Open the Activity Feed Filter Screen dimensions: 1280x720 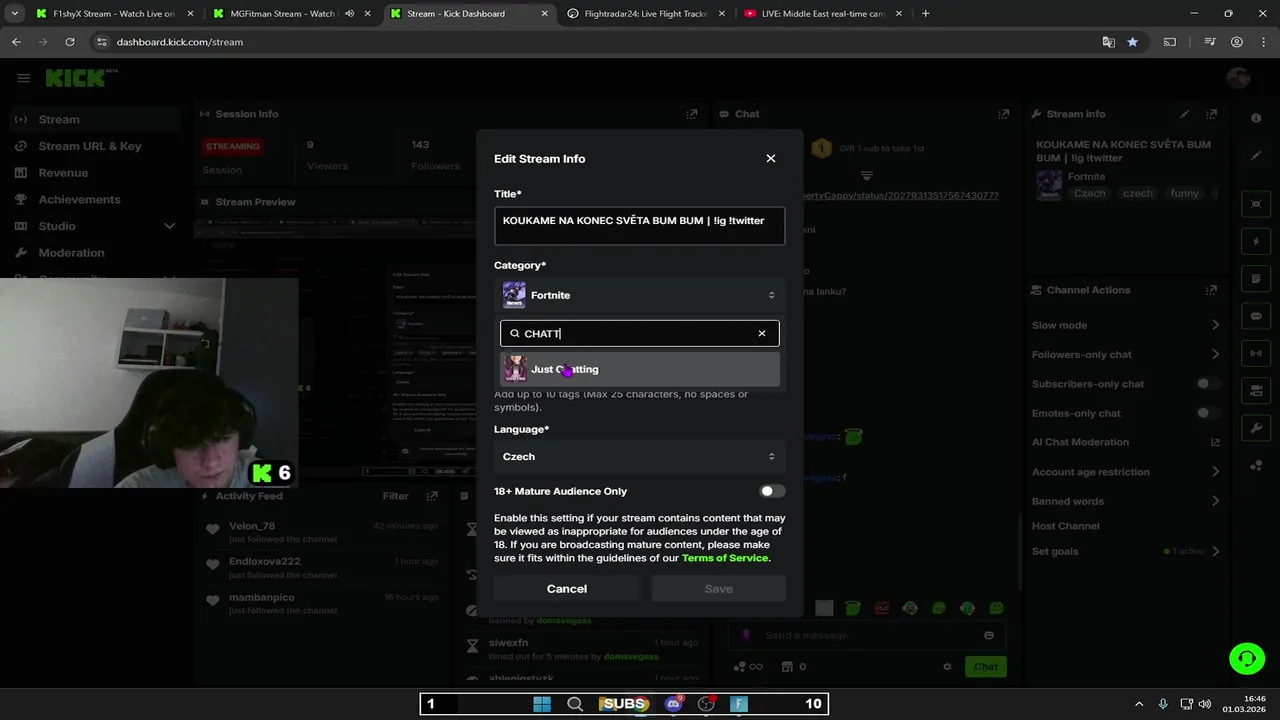tap(396, 496)
